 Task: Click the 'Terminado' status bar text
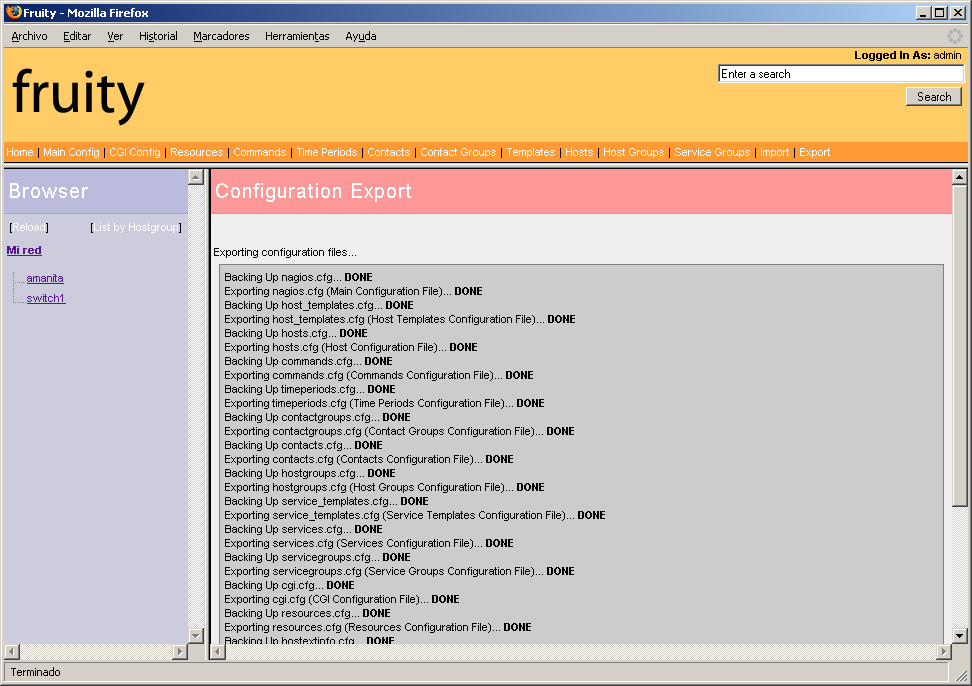35,672
